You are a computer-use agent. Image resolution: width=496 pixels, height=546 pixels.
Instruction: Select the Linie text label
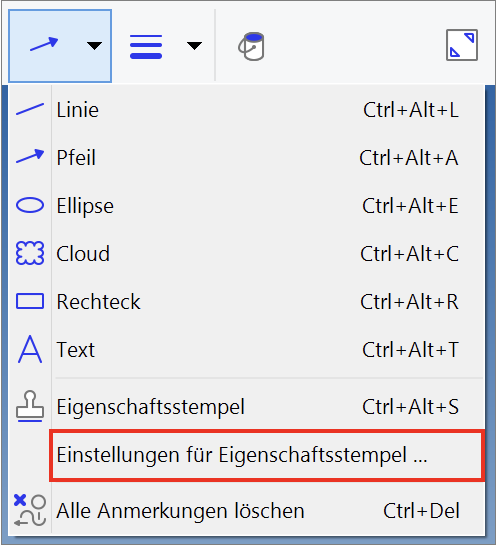[78, 110]
